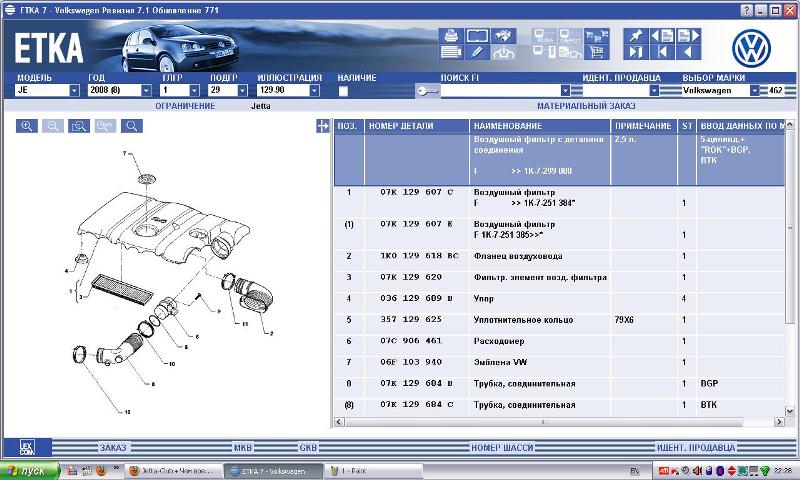Expand the ГЛГР dropdown
This screenshot has width=800, height=480.
pyautogui.click(x=194, y=90)
